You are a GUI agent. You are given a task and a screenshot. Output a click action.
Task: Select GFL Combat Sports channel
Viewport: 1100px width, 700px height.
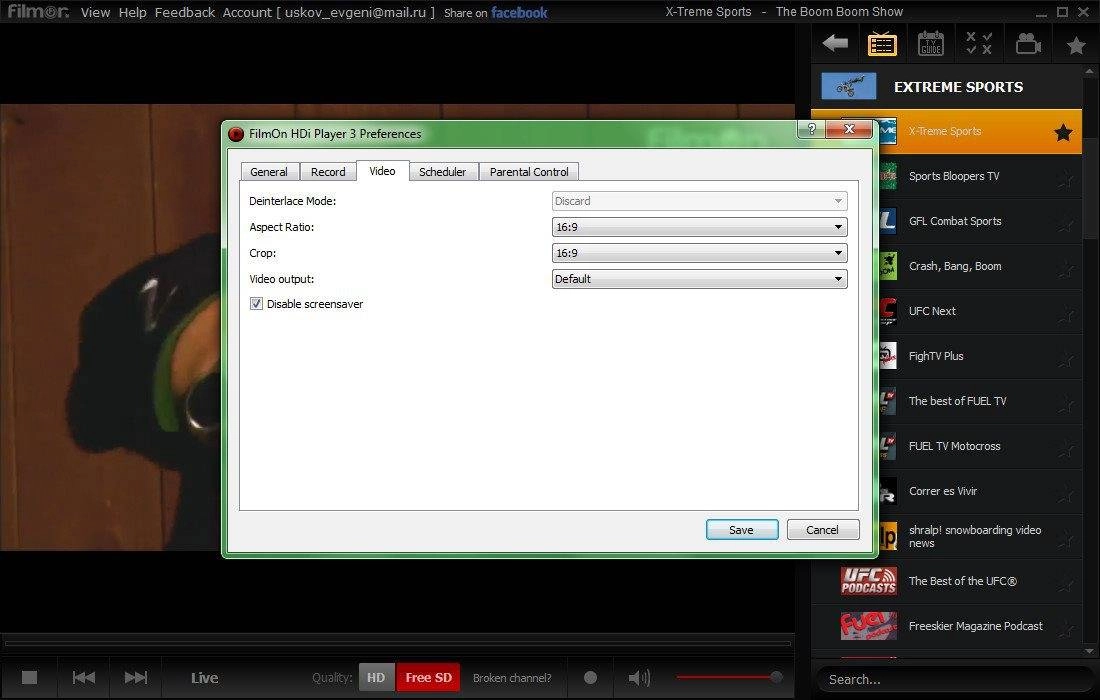click(x=955, y=221)
